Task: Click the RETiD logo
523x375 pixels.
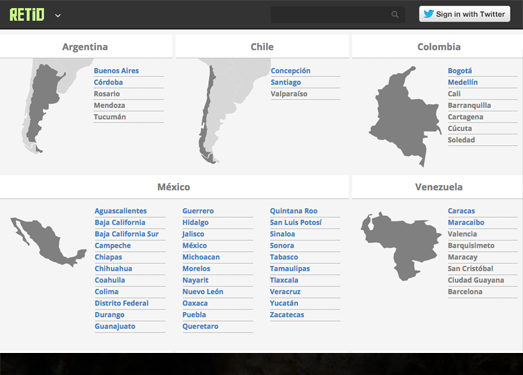Action: pos(27,15)
